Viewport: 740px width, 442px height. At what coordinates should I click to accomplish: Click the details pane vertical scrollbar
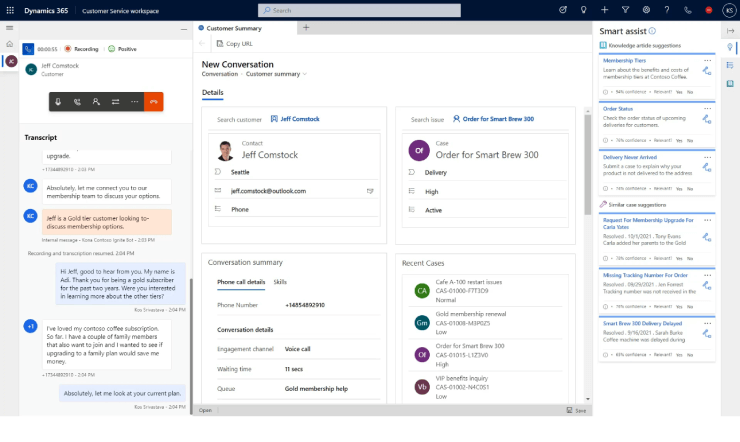click(x=588, y=165)
